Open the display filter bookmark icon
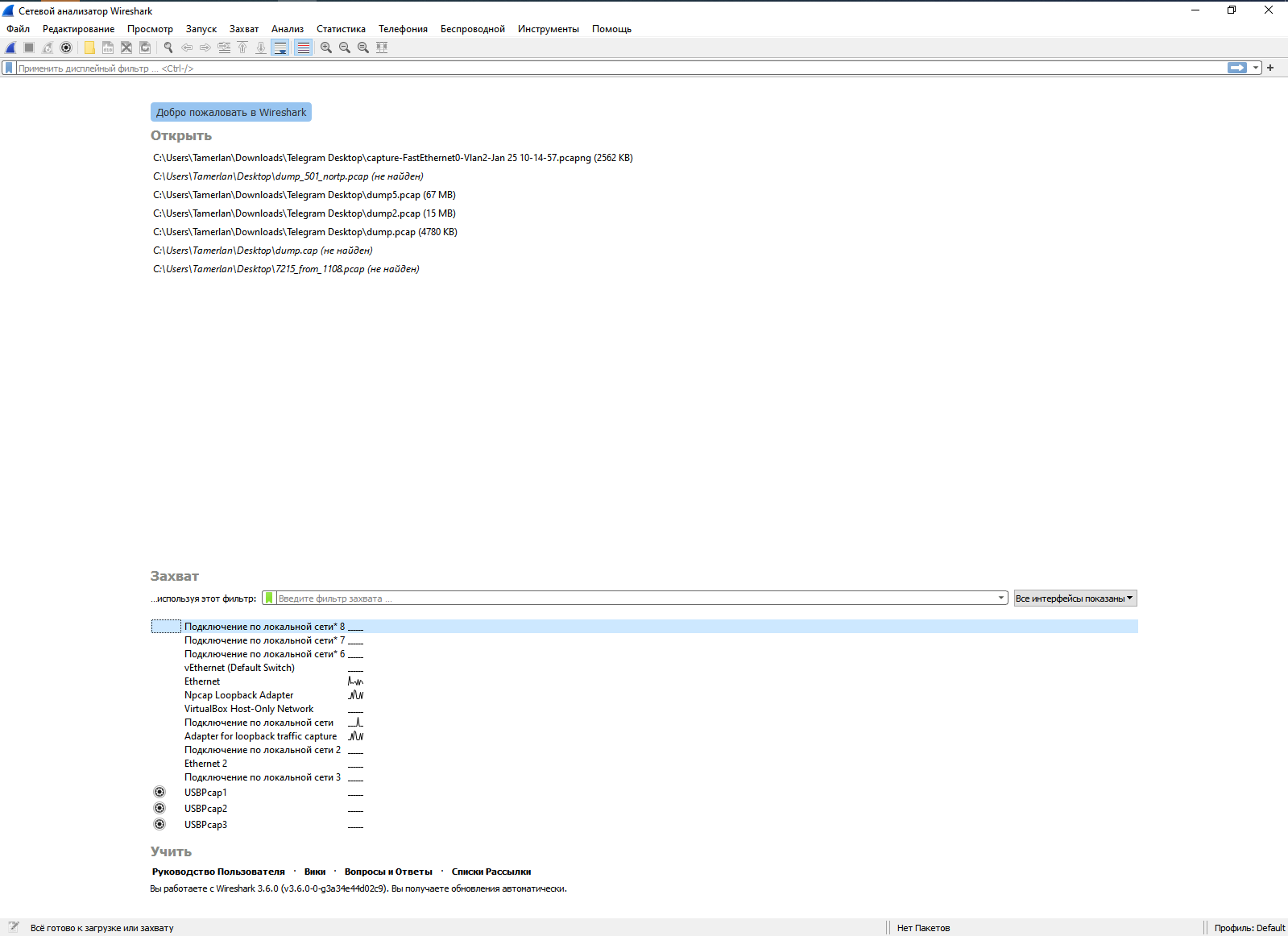1288x936 pixels. 9,68
